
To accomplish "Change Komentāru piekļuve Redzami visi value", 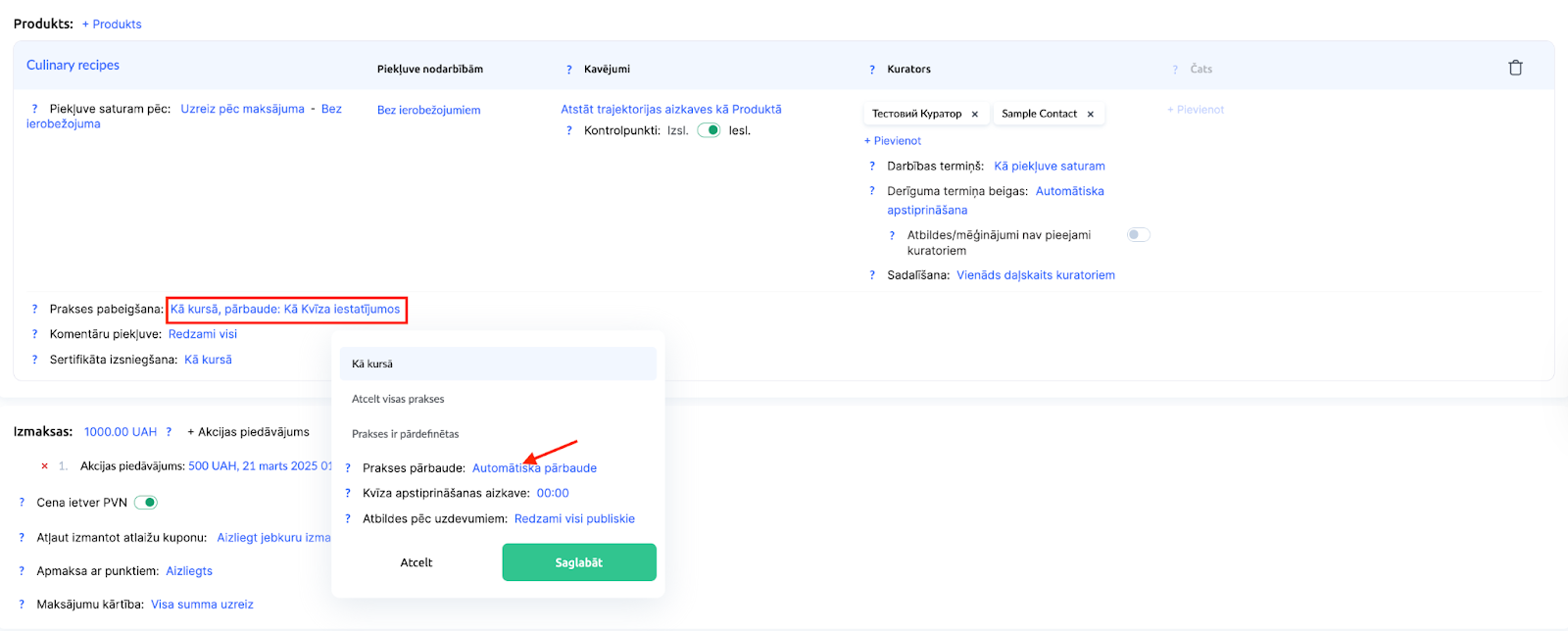I will (x=203, y=334).
